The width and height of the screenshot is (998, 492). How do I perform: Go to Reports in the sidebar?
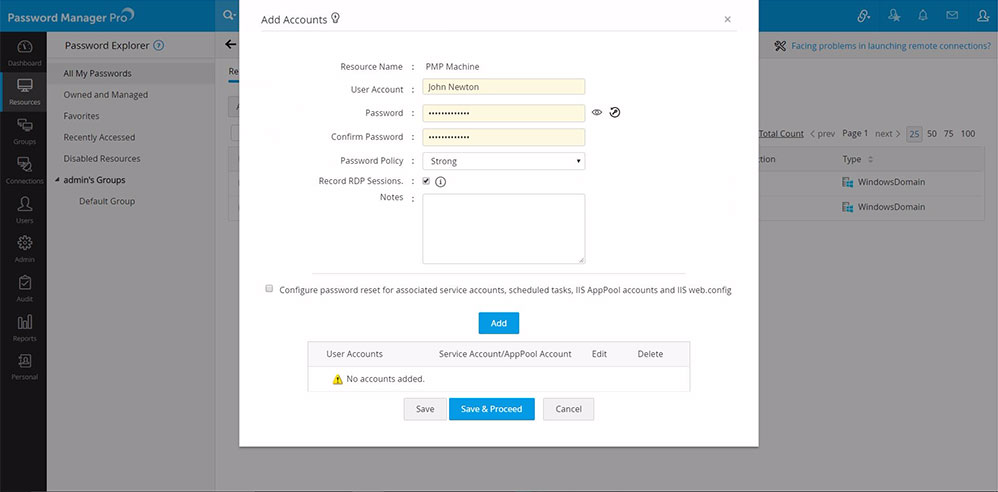[24, 327]
